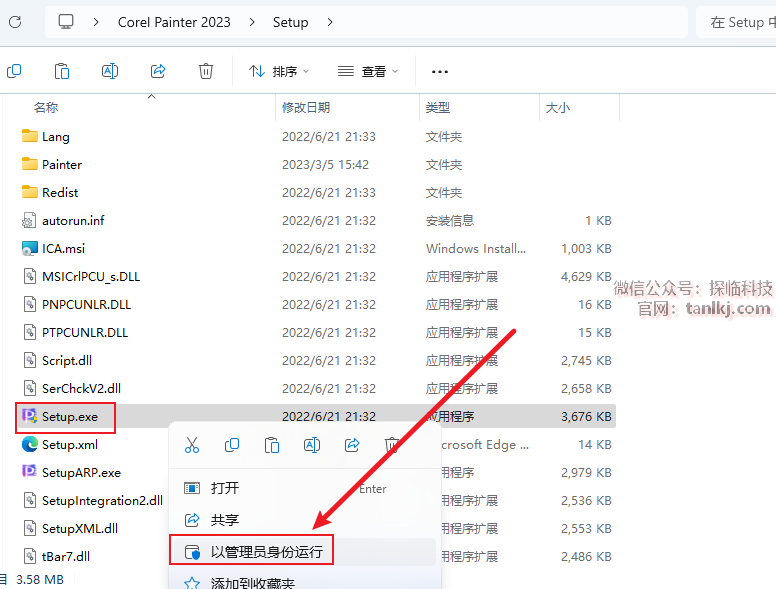Click the Share icon in the context menu's top row
This screenshot has height=589, width=776.
(x=352, y=445)
